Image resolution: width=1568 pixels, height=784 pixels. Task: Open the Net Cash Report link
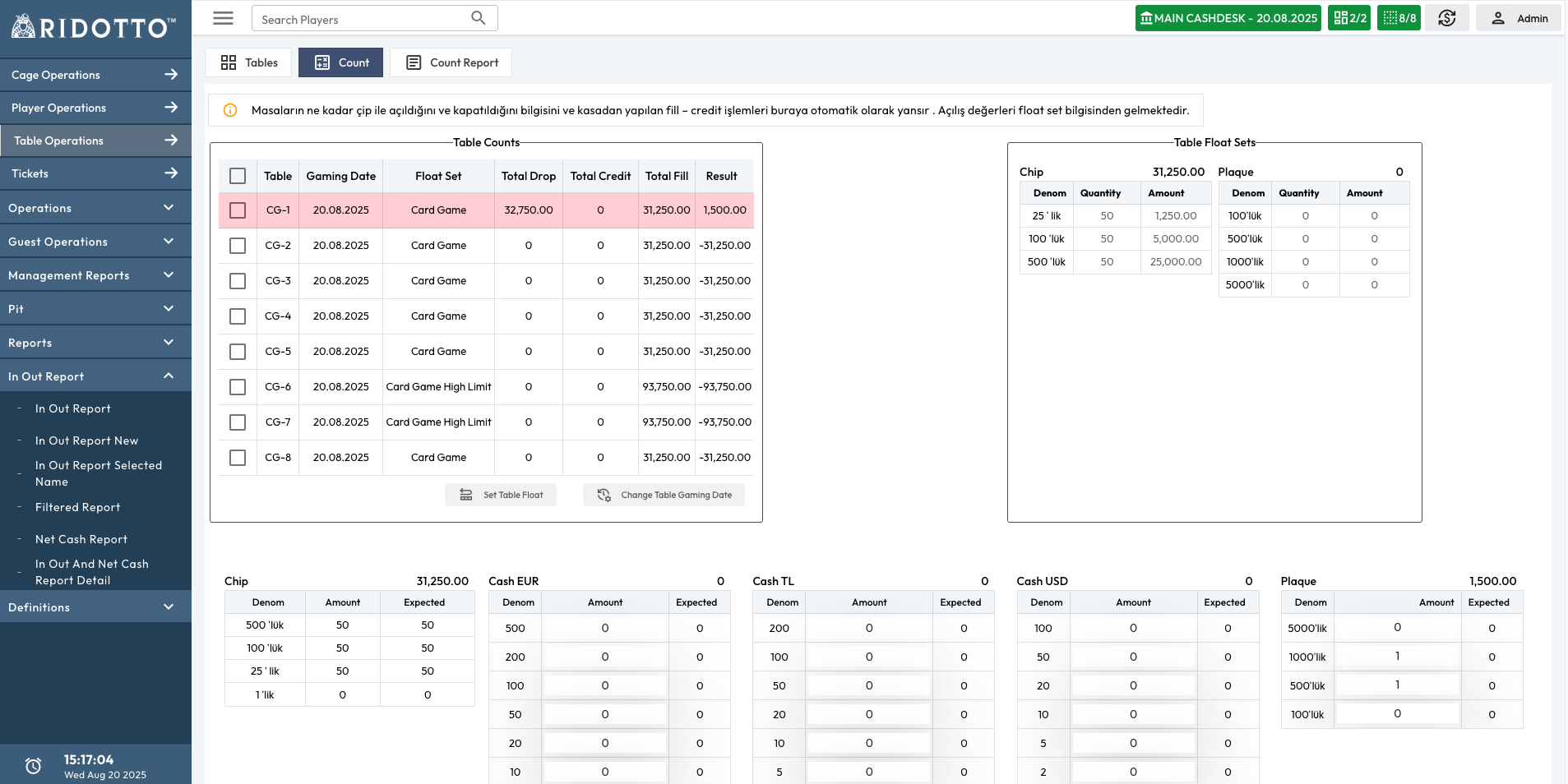81,539
